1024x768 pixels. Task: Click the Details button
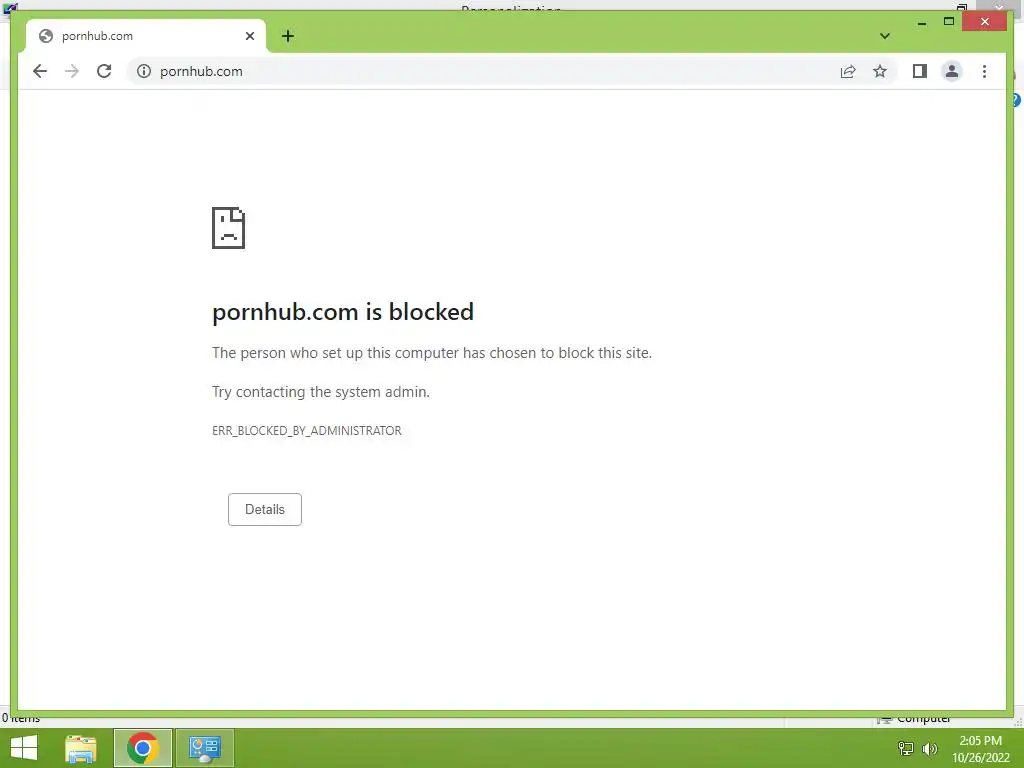(x=264, y=509)
